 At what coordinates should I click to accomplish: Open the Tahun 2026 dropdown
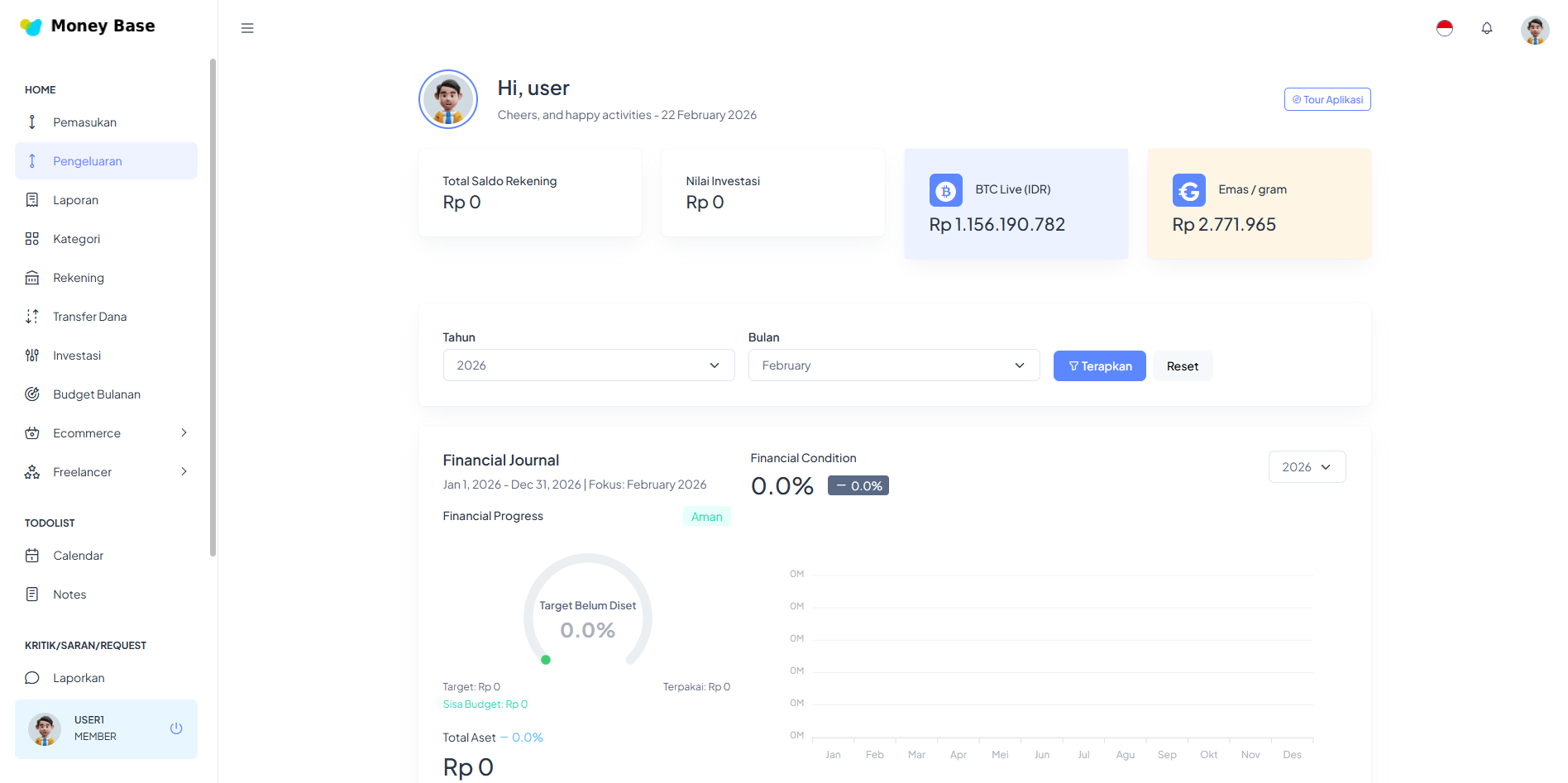(588, 365)
